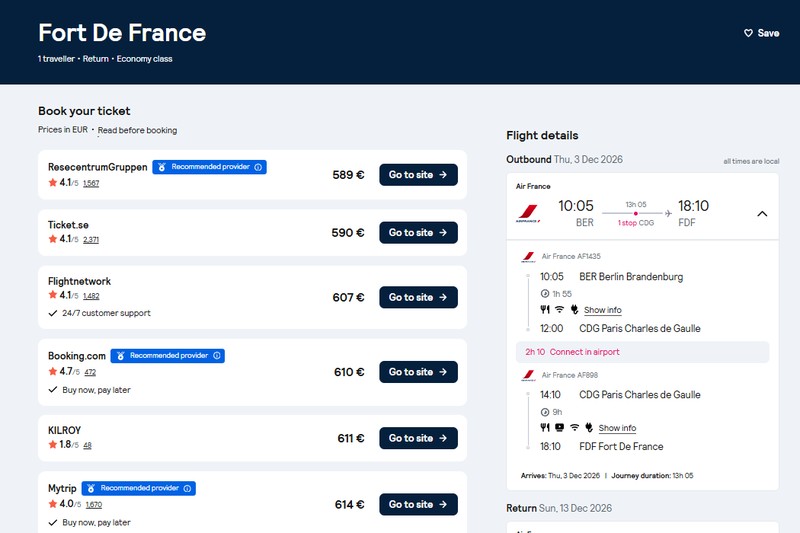Click the 589 € price
The width and height of the screenshot is (800, 533).
point(348,175)
